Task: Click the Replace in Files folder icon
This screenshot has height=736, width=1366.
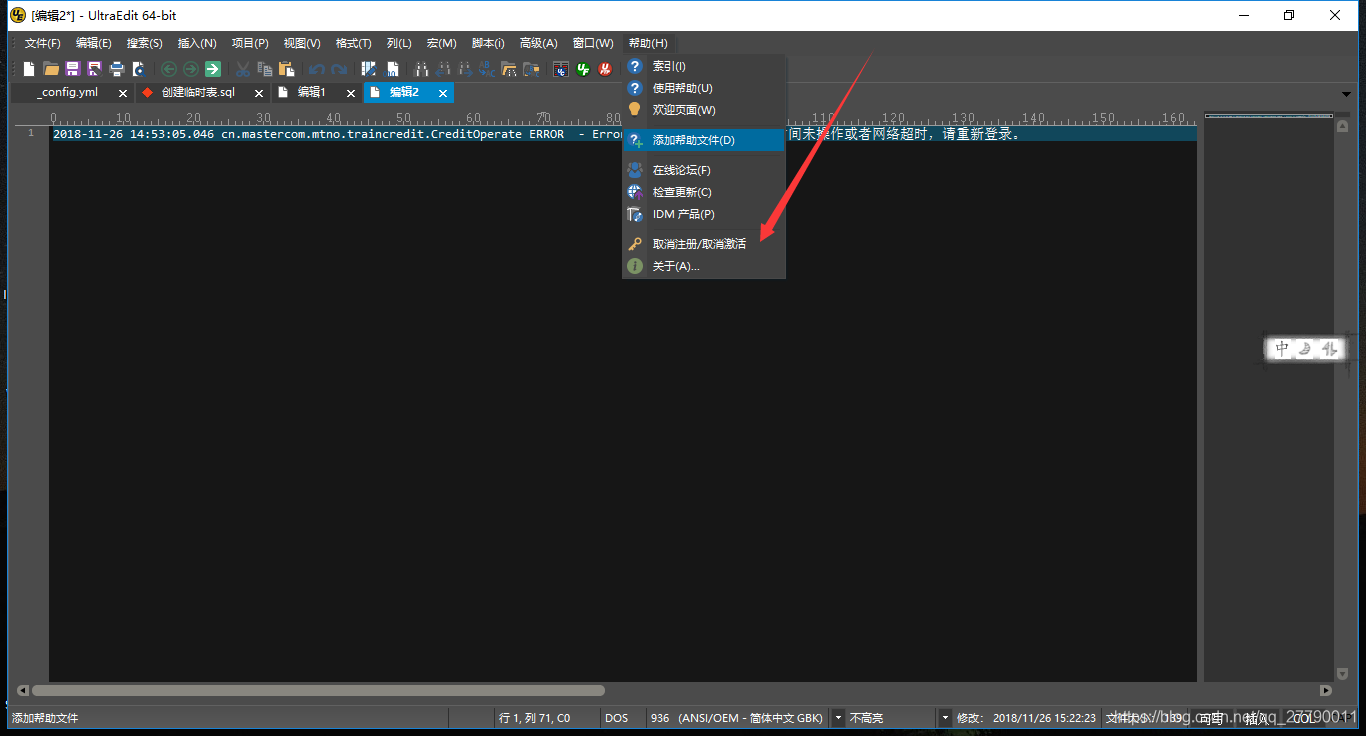Action: tap(531, 69)
